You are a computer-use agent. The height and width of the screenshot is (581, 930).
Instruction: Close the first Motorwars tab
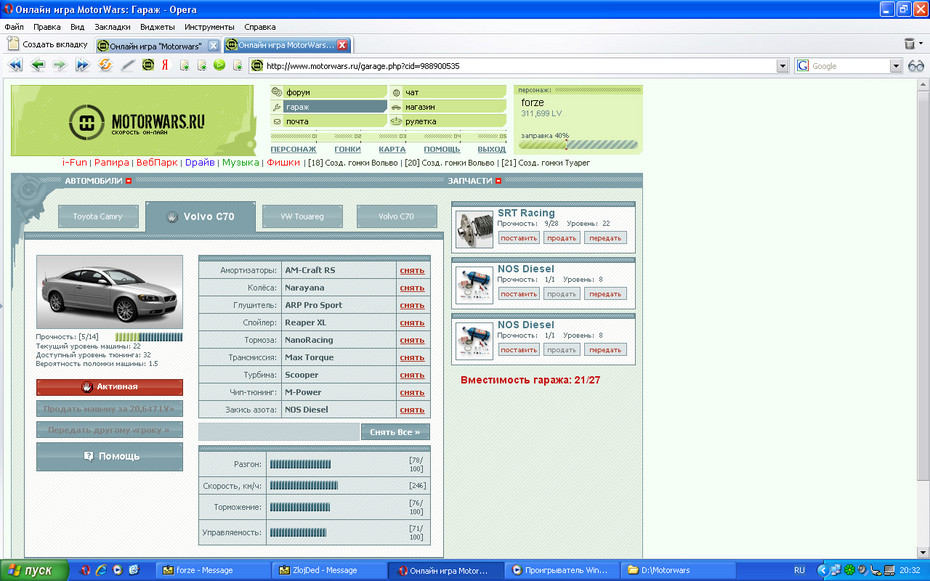pyautogui.click(x=213, y=46)
